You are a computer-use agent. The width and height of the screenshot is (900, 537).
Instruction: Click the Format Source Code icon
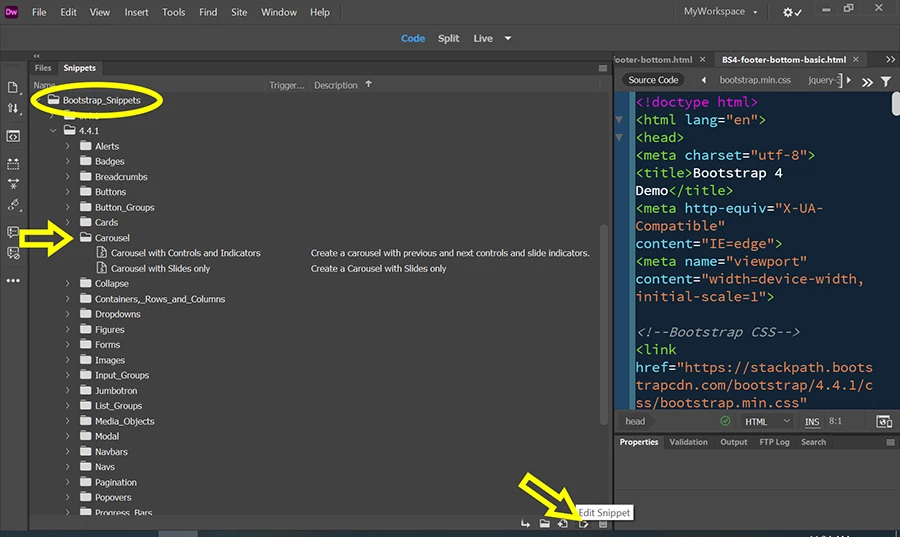click(13, 205)
